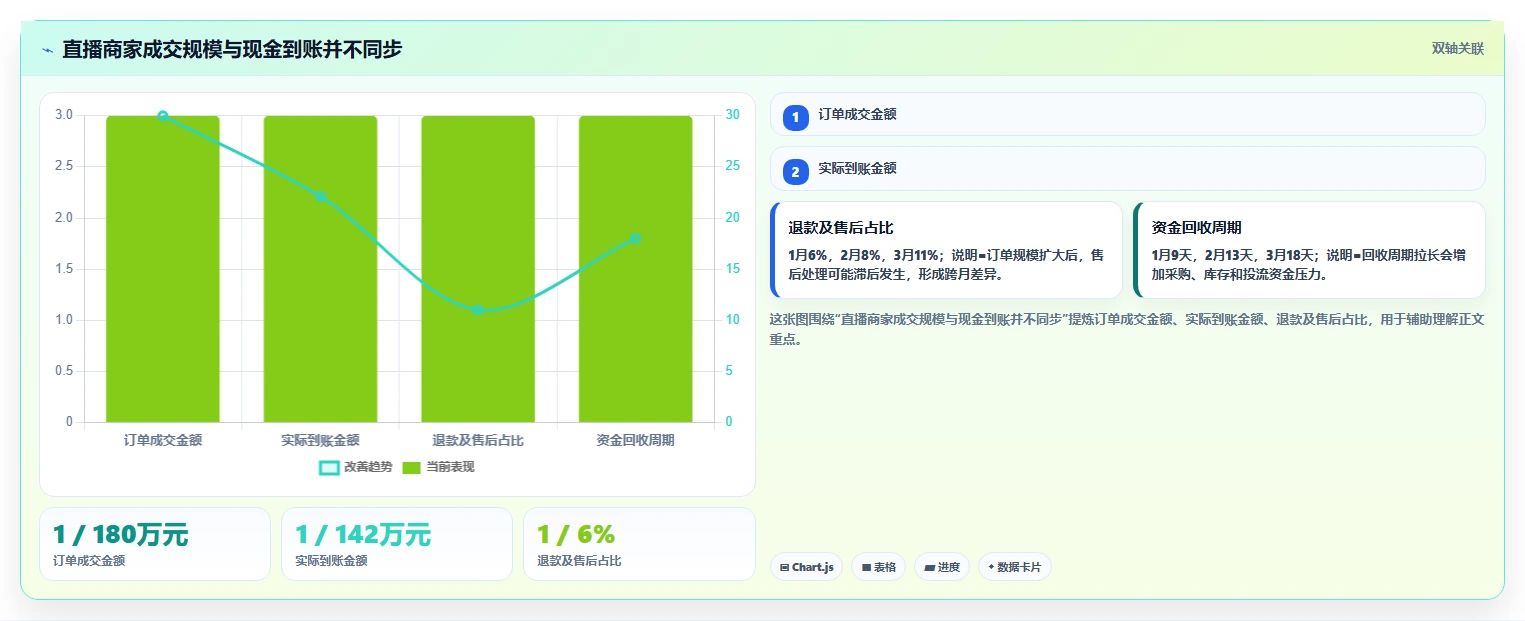Screen dimensions: 1525x621
Task: Click the line point over 资金回收周期
Action: (635, 238)
